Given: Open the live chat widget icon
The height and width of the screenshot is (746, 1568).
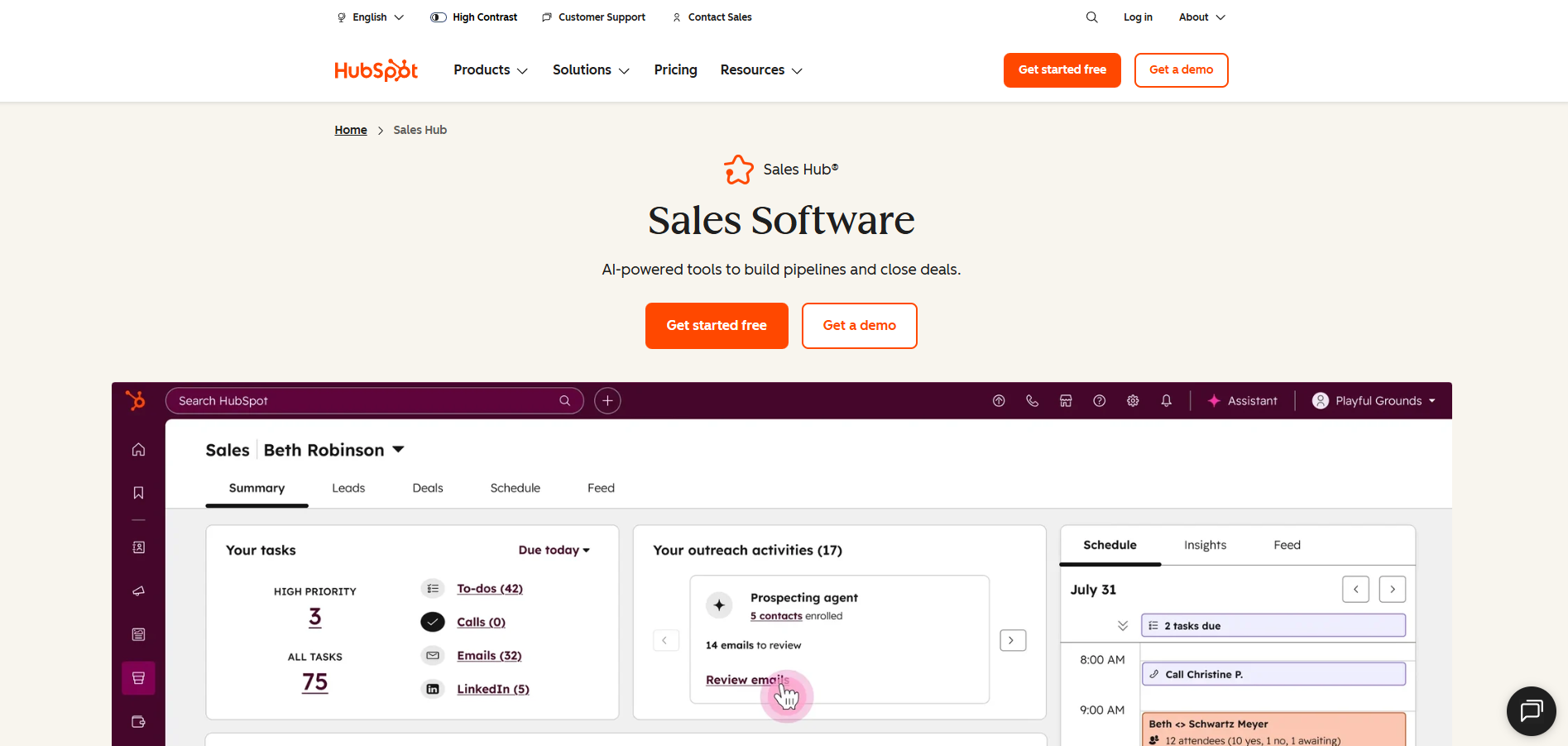Looking at the screenshot, I should pos(1531,710).
